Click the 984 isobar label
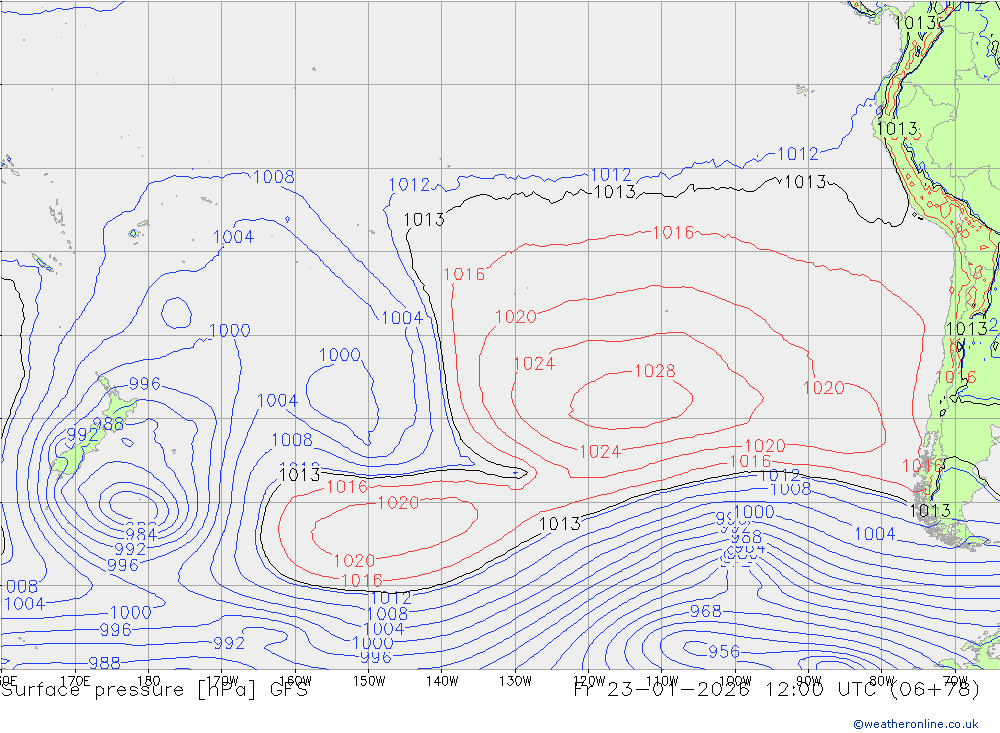This screenshot has width=1000, height=733. click(141, 535)
